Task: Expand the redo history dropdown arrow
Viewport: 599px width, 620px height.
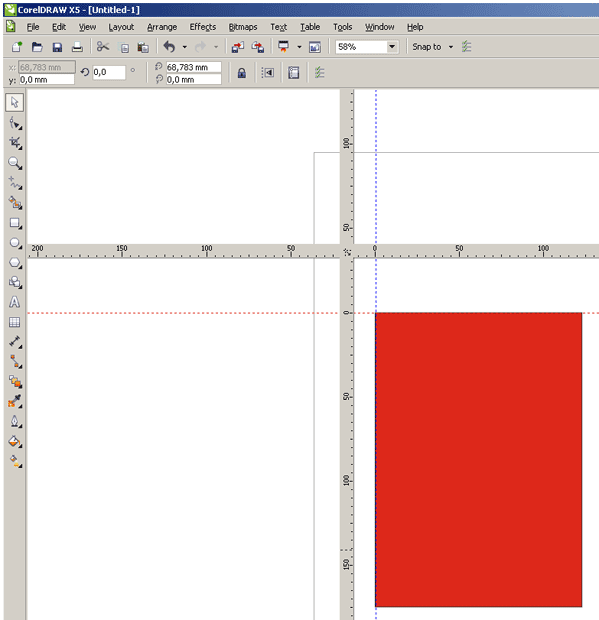Action: [x=216, y=47]
